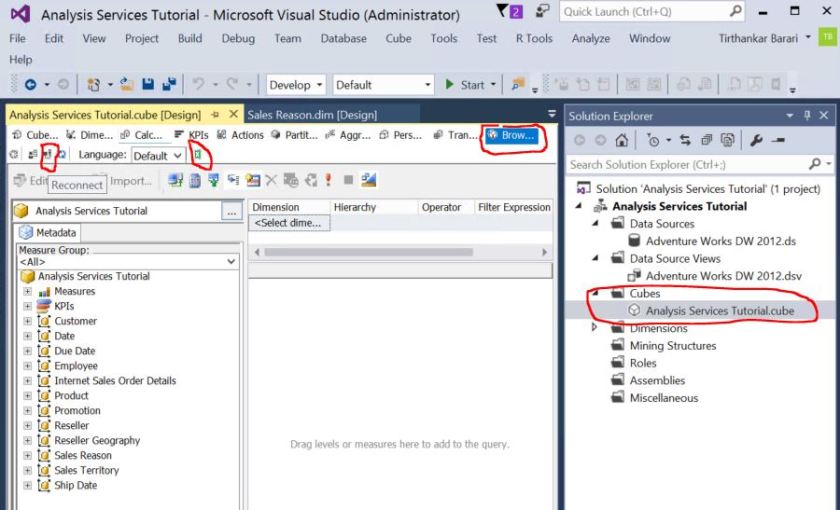The image size is (840, 510).
Task: Expand the Customer dimension node
Action: click(x=27, y=321)
